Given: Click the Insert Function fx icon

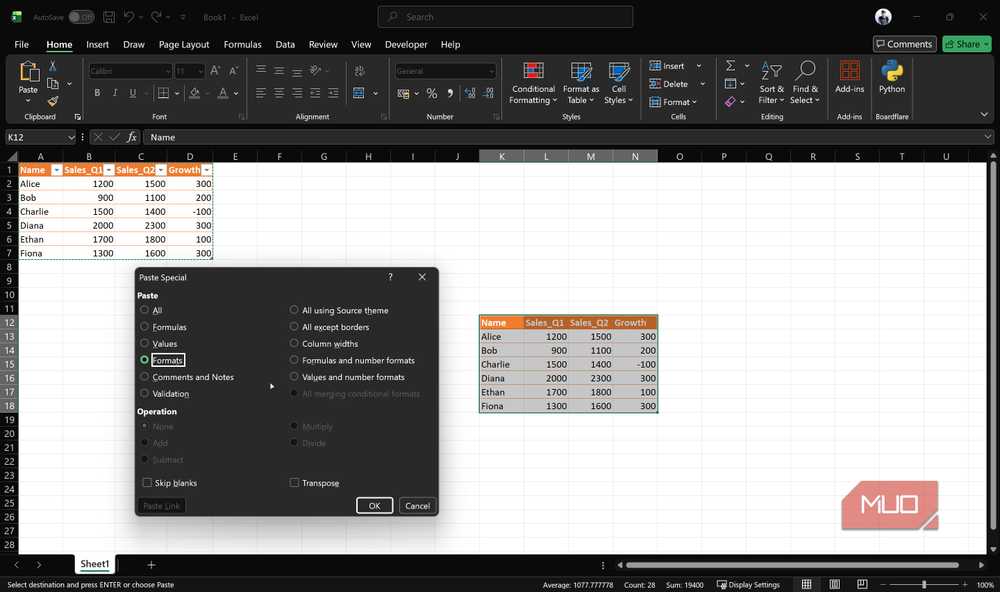Looking at the screenshot, I should pyautogui.click(x=131, y=137).
